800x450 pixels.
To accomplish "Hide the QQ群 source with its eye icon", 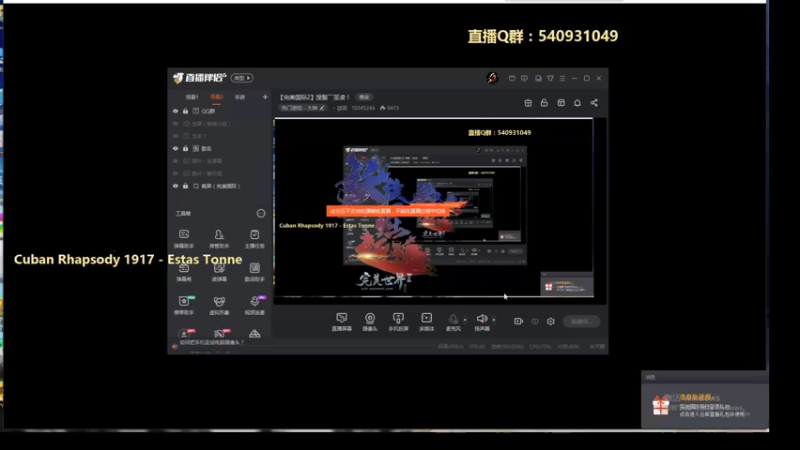I will pos(176,111).
